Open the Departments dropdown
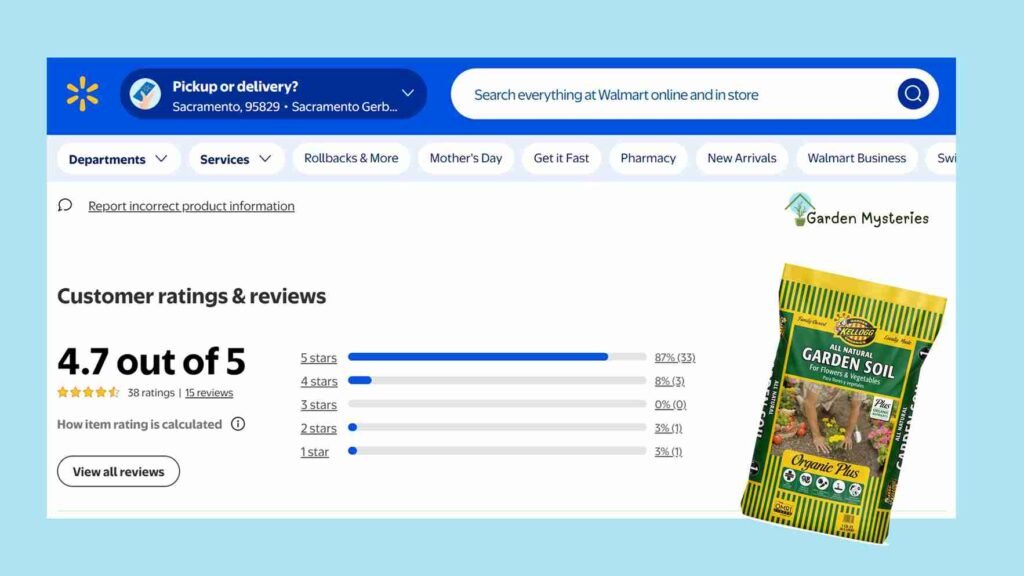 coord(118,159)
